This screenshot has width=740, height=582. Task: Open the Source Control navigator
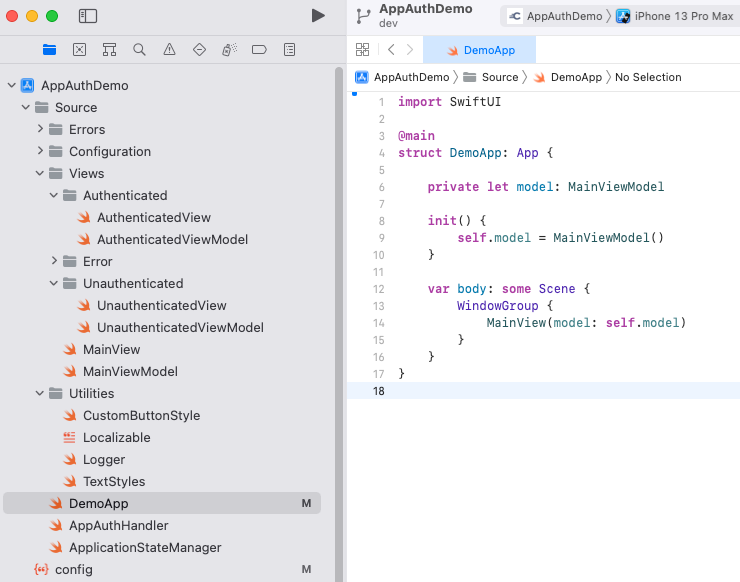(79, 50)
